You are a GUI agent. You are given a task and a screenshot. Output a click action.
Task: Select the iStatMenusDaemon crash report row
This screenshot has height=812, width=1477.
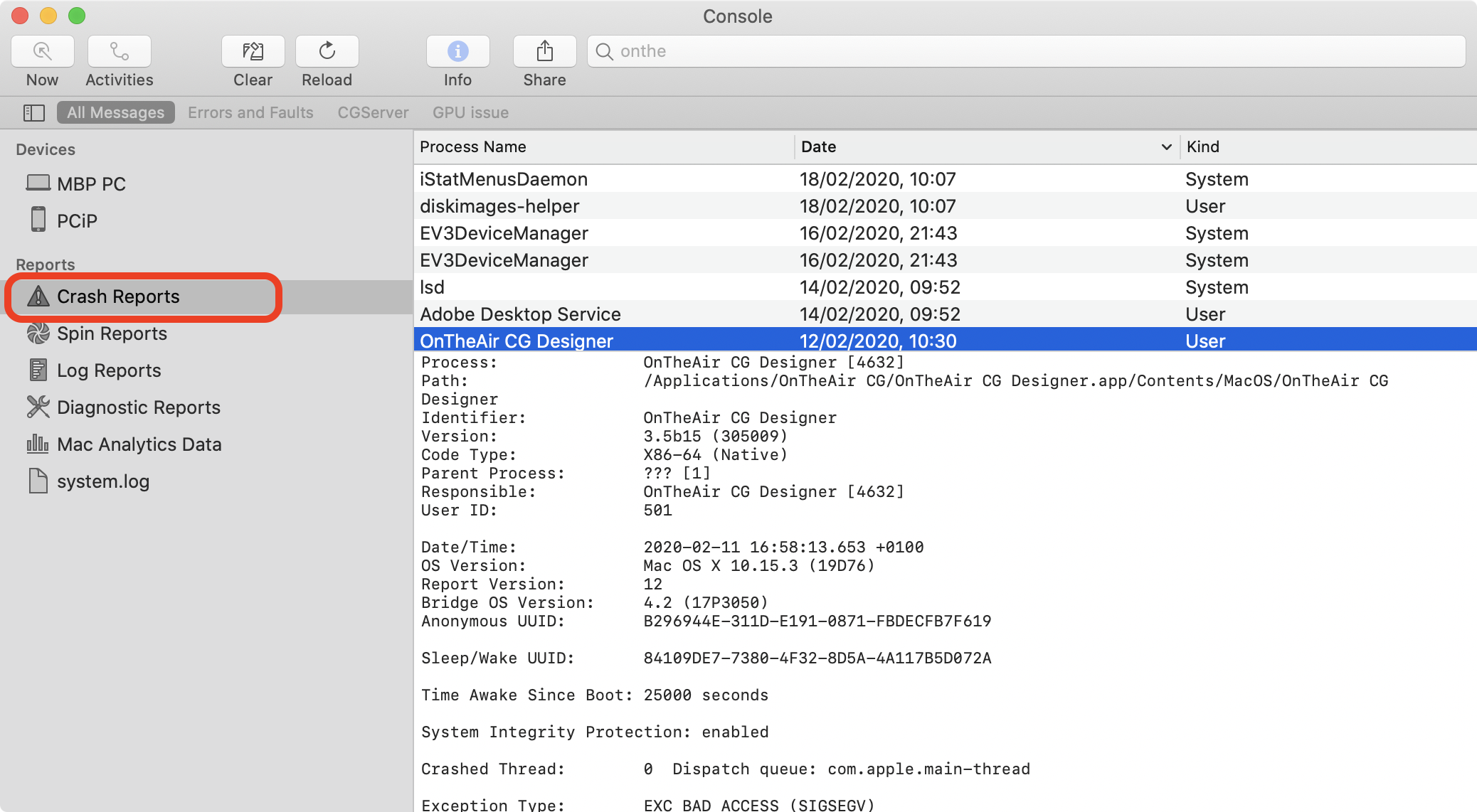coord(946,179)
